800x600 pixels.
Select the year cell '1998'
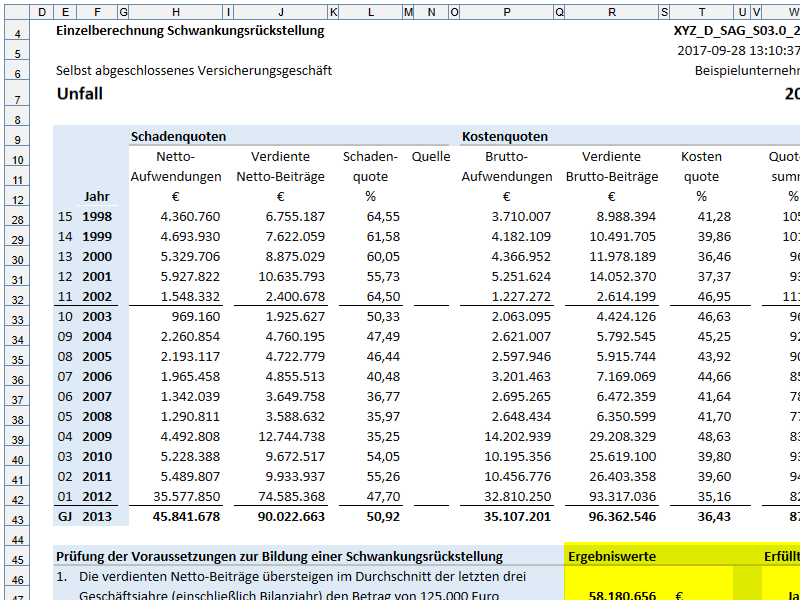(97, 217)
